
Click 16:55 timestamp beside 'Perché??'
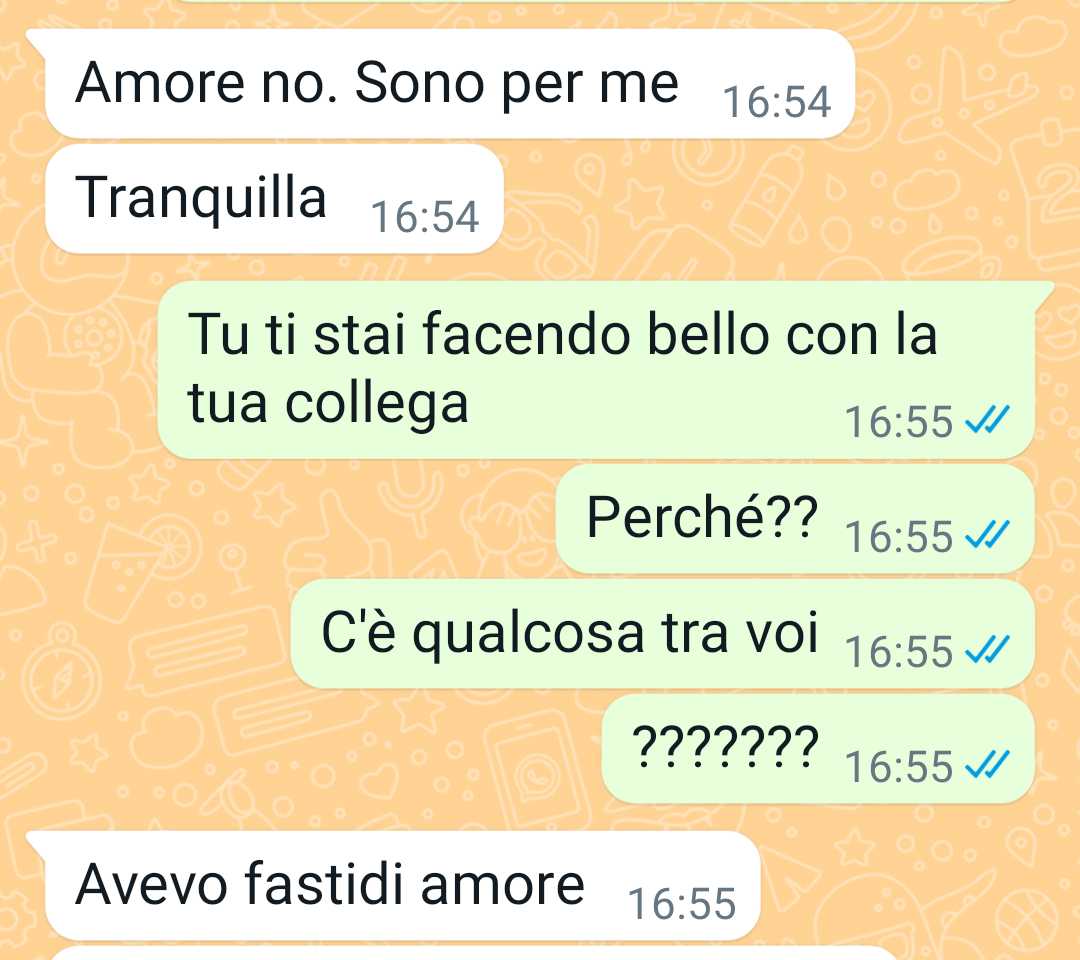tap(899, 536)
